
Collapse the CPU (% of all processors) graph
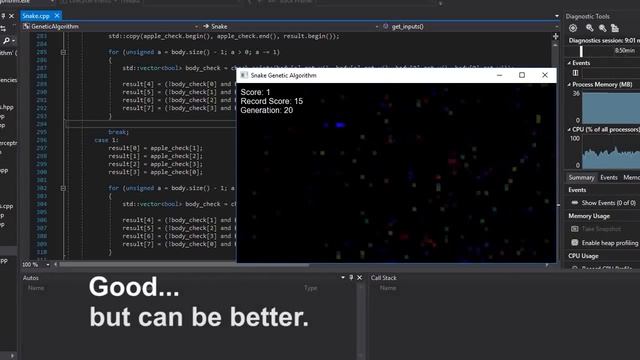[569, 129]
